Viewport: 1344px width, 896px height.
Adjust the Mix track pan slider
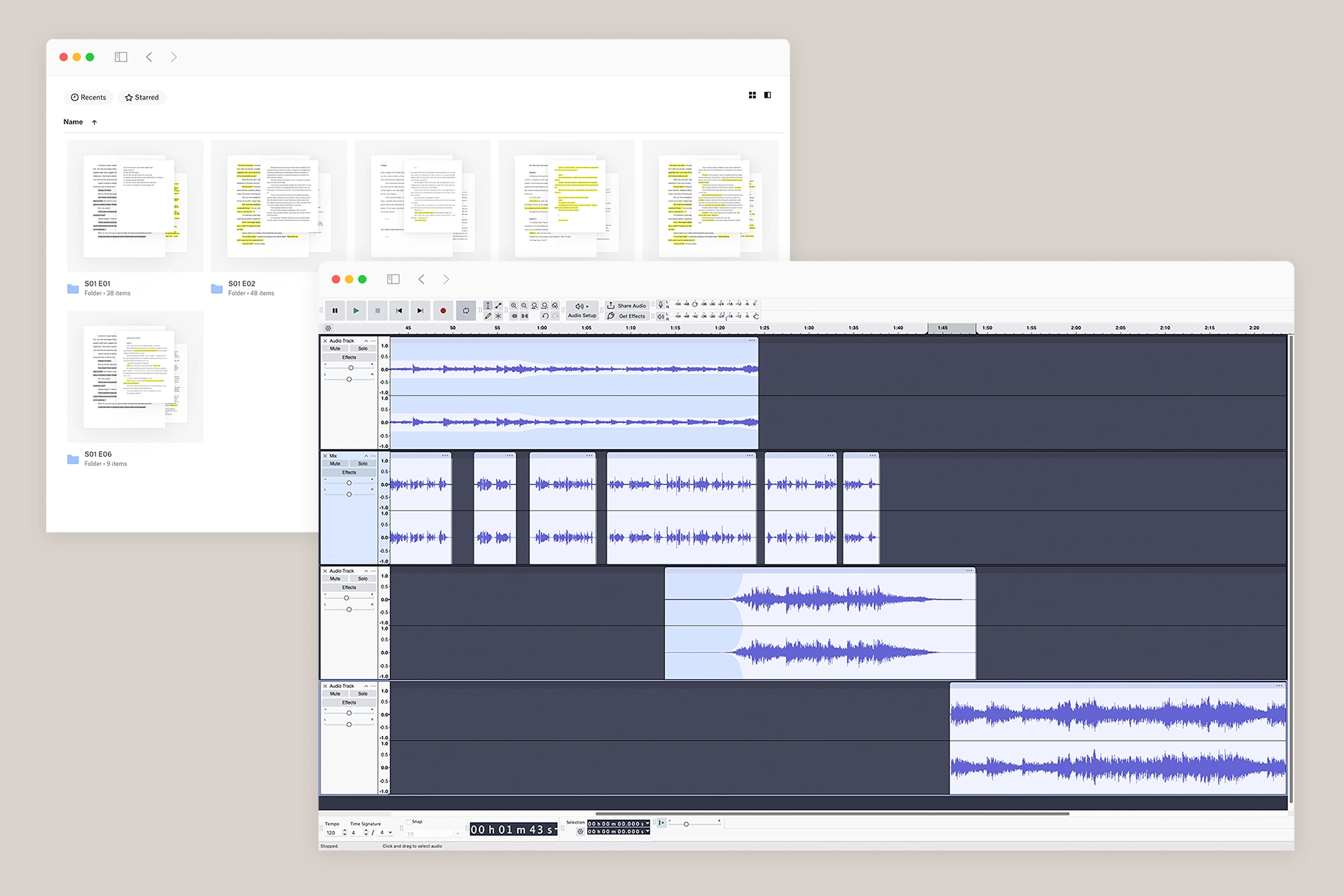click(349, 494)
